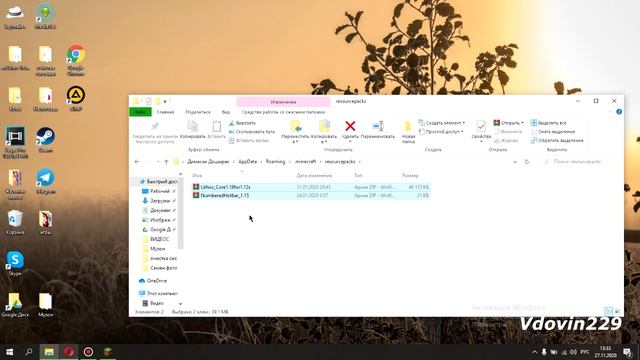Go back with the left arrow
The height and width of the screenshot is (360, 640).
[x=137, y=162]
